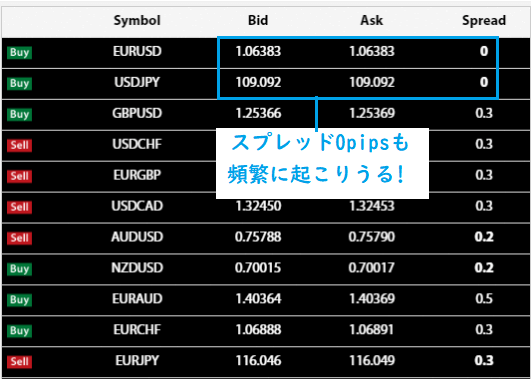Sort by the Spread column header
531x379 pixels.
[484, 20]
